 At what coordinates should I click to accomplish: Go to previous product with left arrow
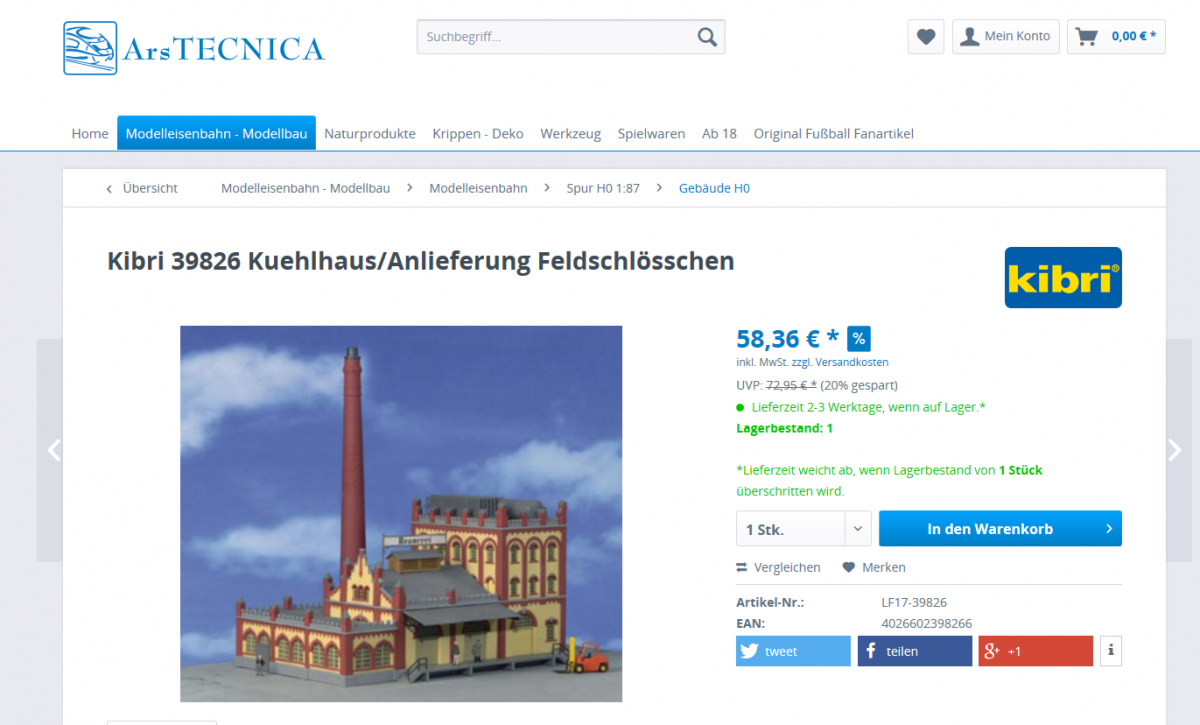54,450
